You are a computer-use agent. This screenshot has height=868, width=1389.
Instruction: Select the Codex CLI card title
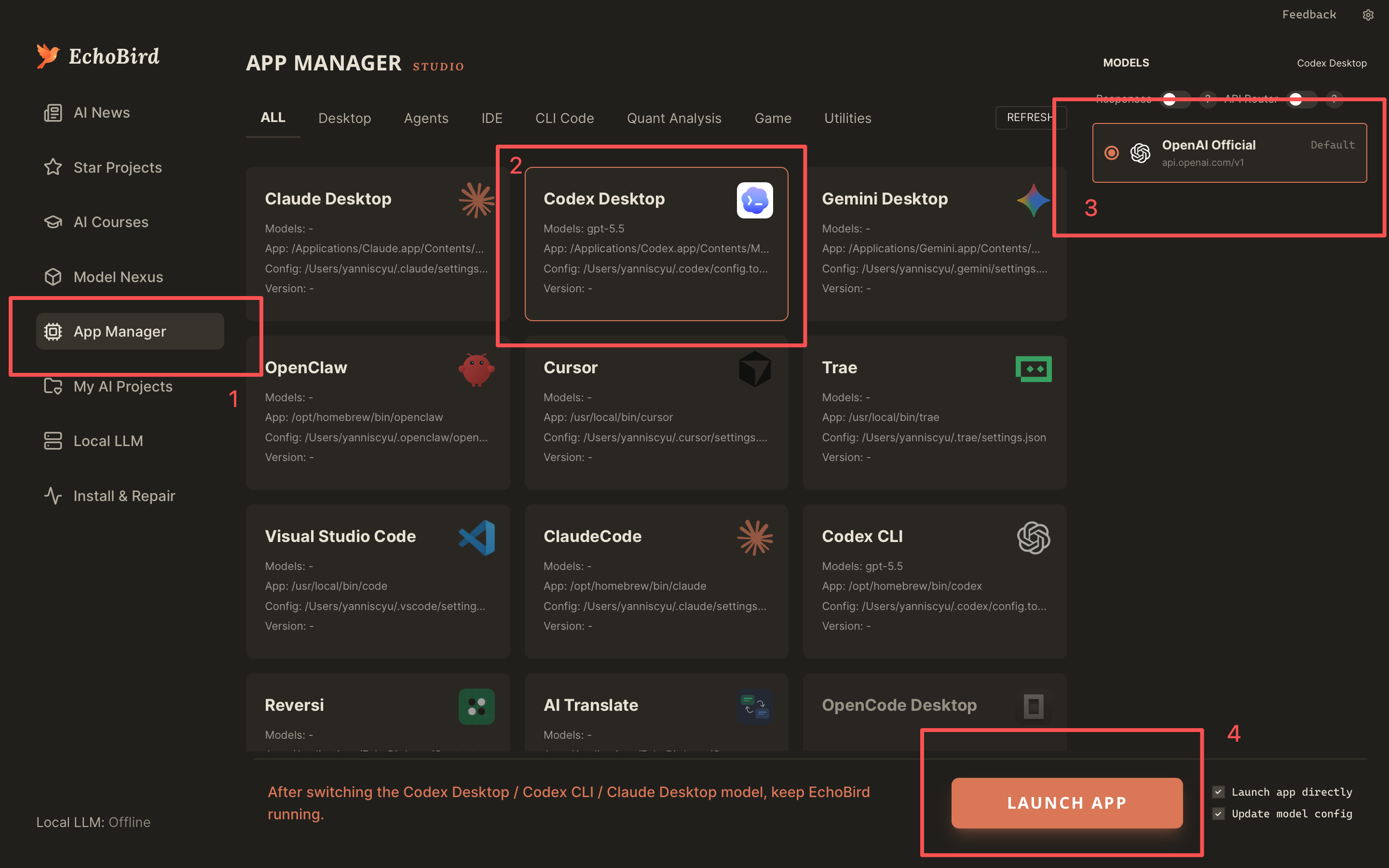pyautogui.click(x=862, y=536)
